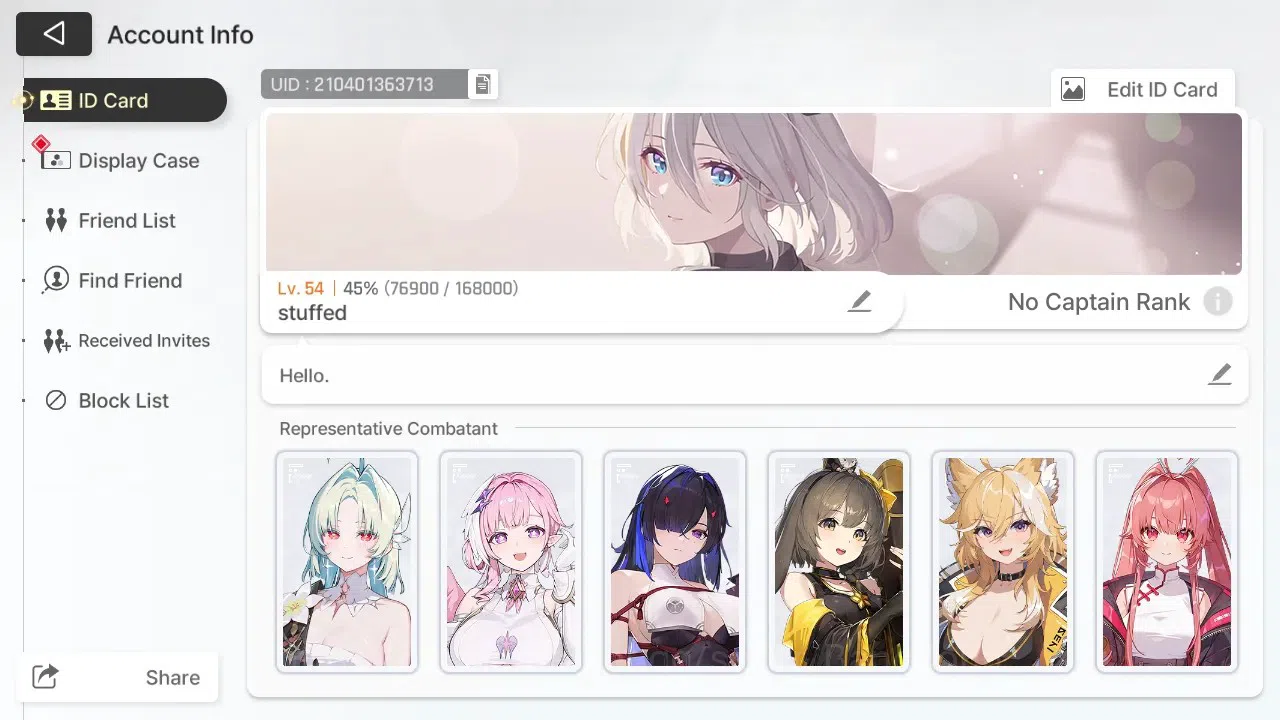Open Captain Rank info icon
1280x720 pixels.
click(x=1217, y=302)
